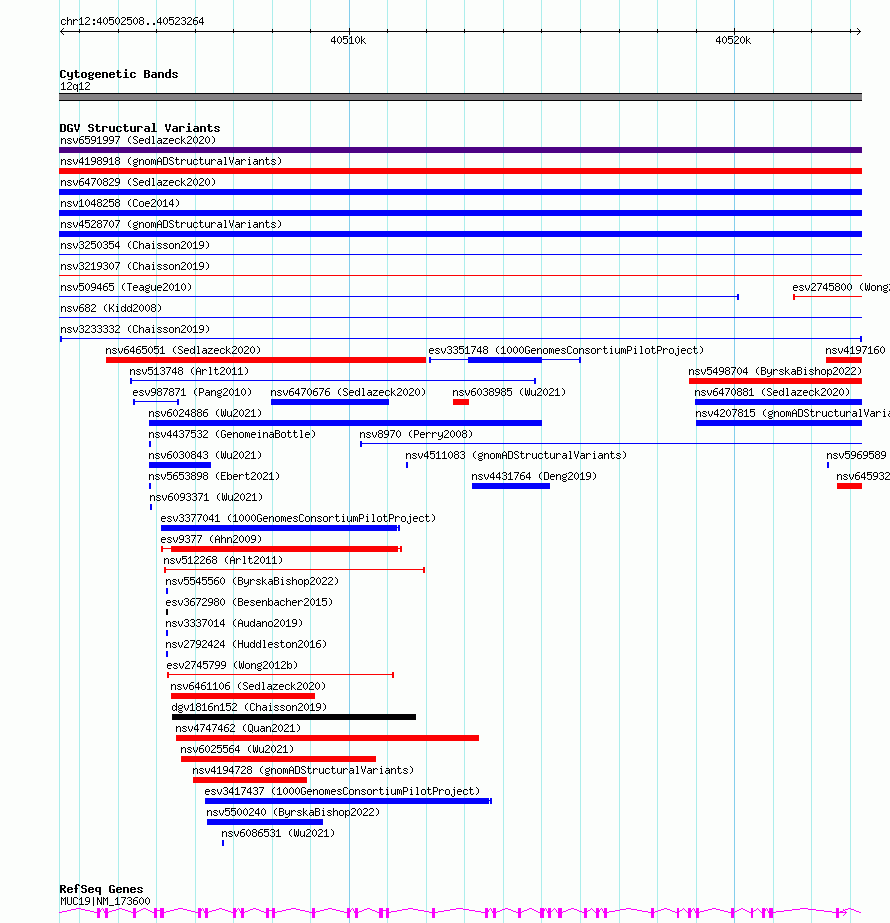The width and height of the screenshot is (890, 923).
Task: Open the nsv6093371 (Wu2021) label
Action: click(206, 497)
